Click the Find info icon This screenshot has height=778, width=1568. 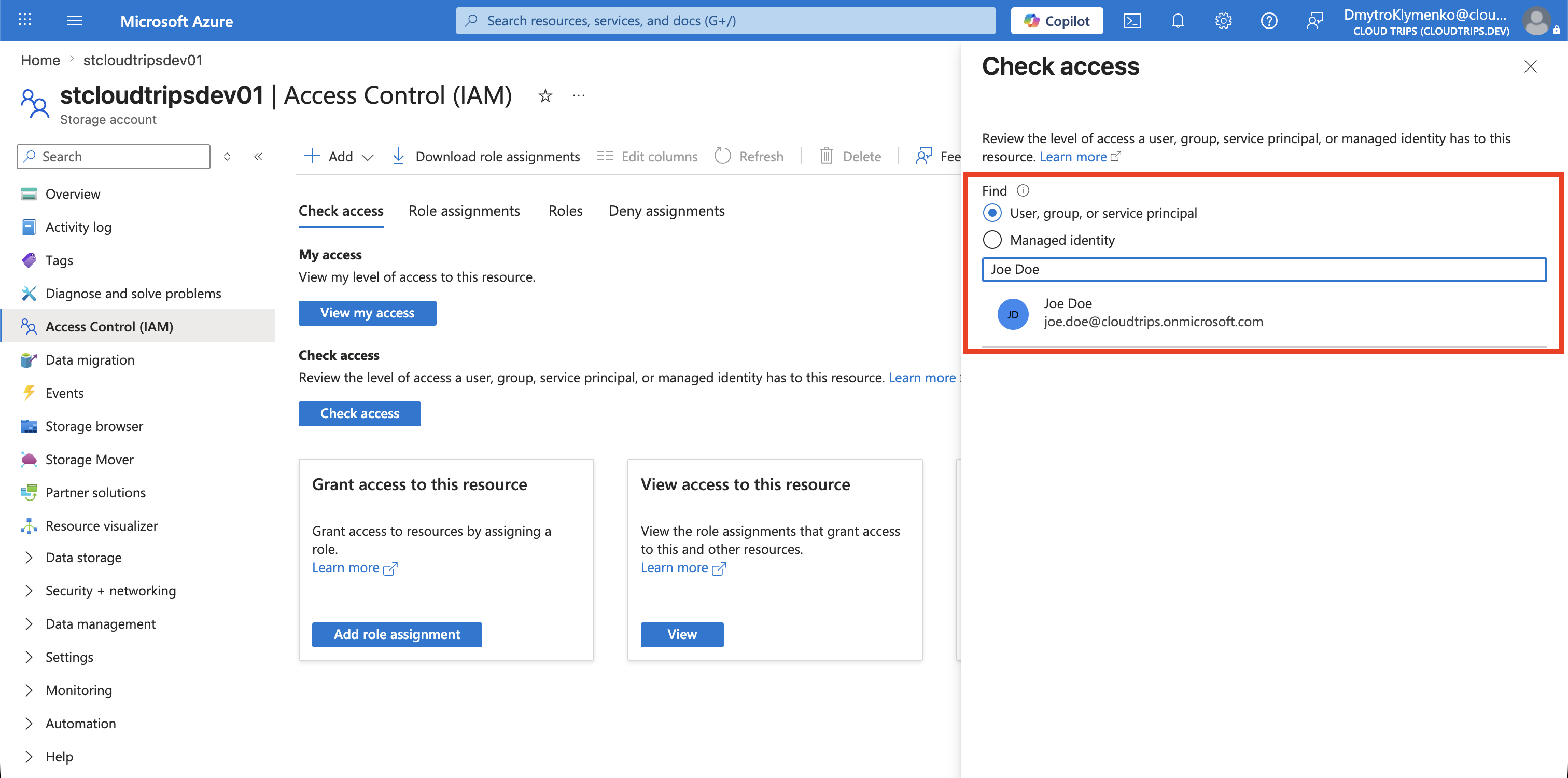(x=1023, y=190)
